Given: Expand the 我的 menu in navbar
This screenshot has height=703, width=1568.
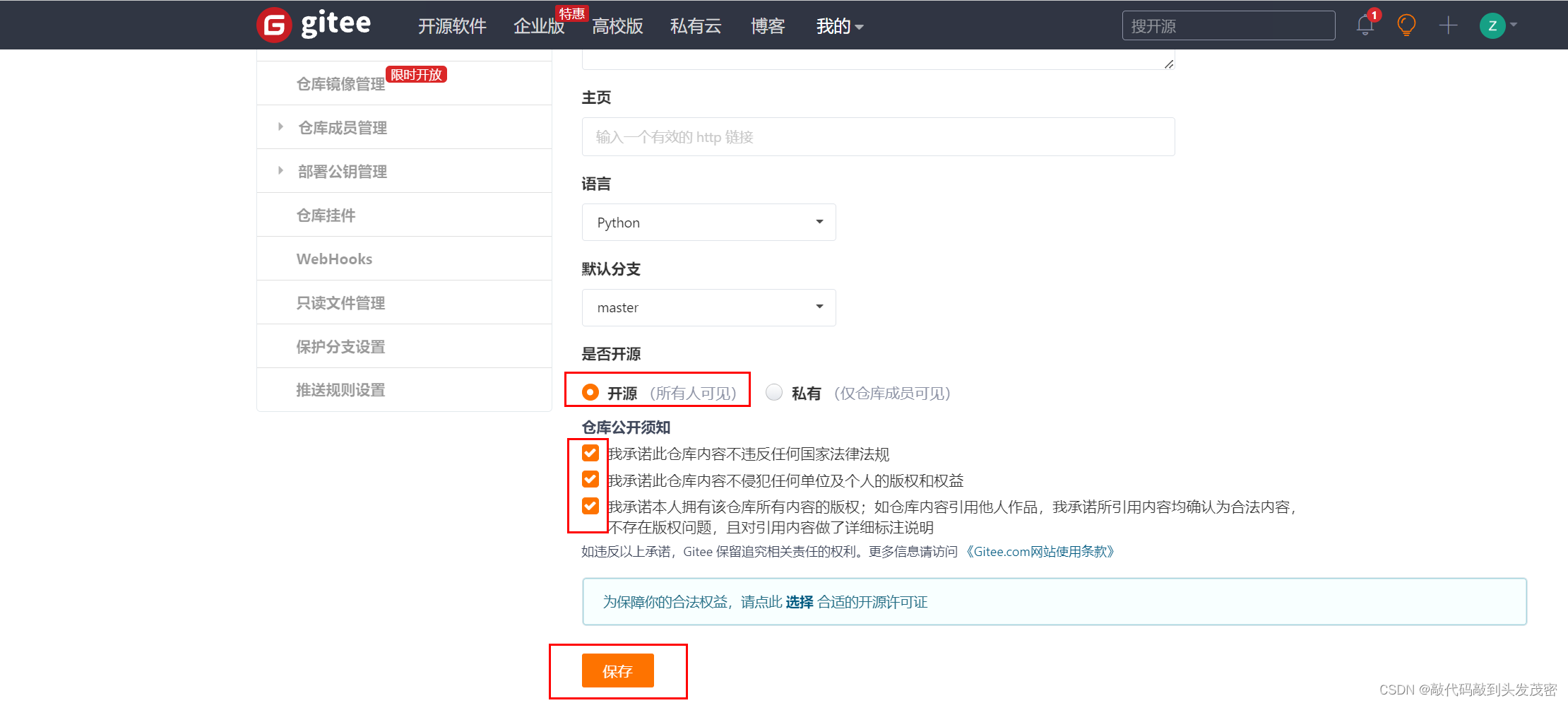Looking at the screenshot, I should pos(840,26).
